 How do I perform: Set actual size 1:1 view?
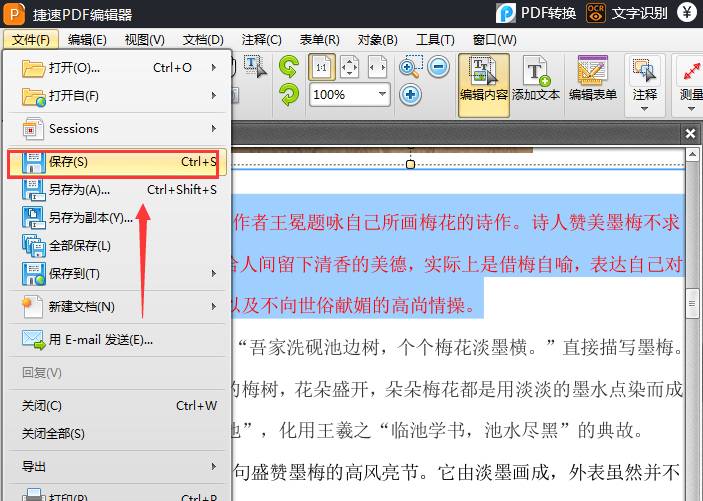click(x=321, y=67)
